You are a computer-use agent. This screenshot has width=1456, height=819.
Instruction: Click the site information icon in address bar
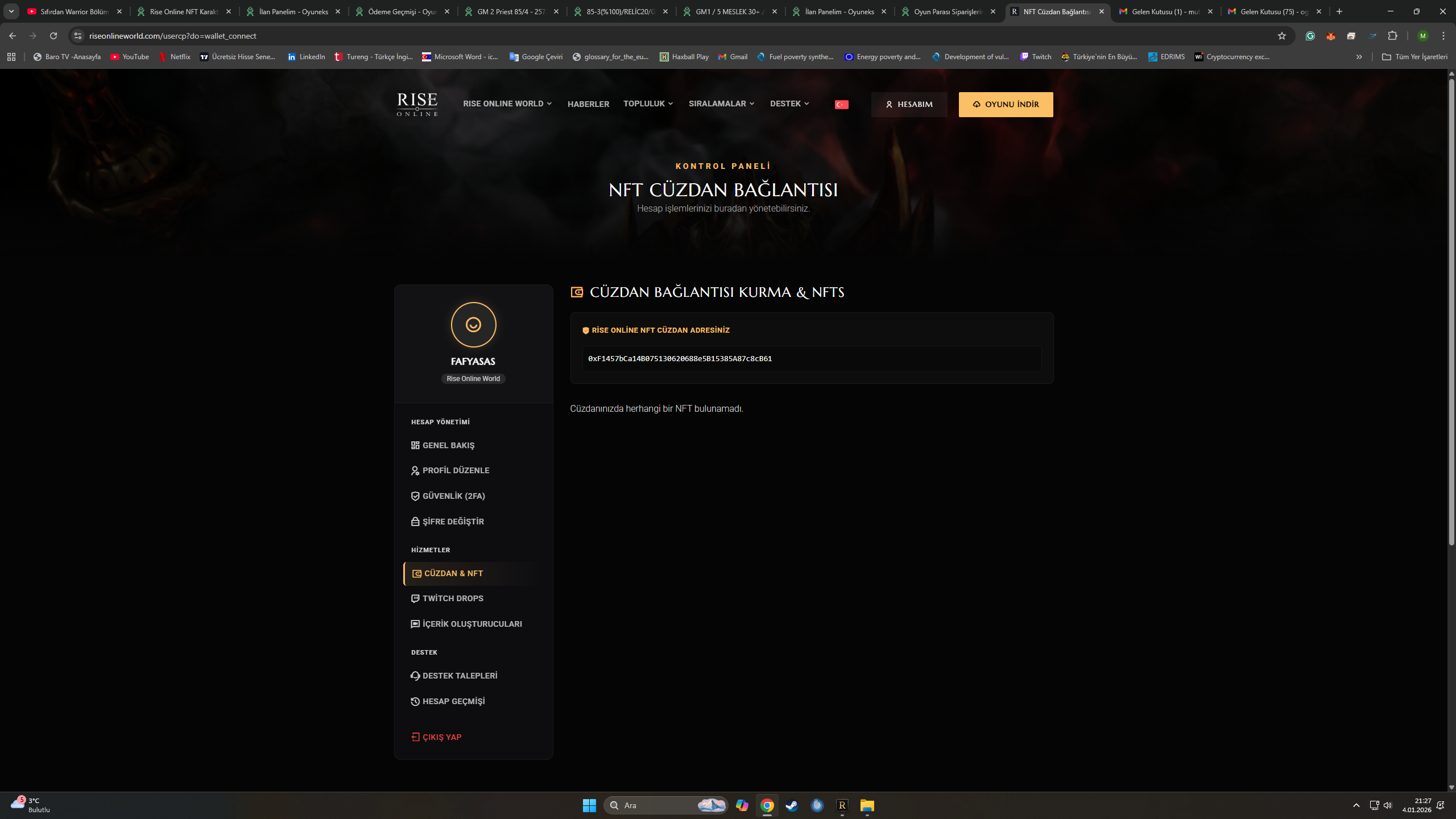point(78,36)
